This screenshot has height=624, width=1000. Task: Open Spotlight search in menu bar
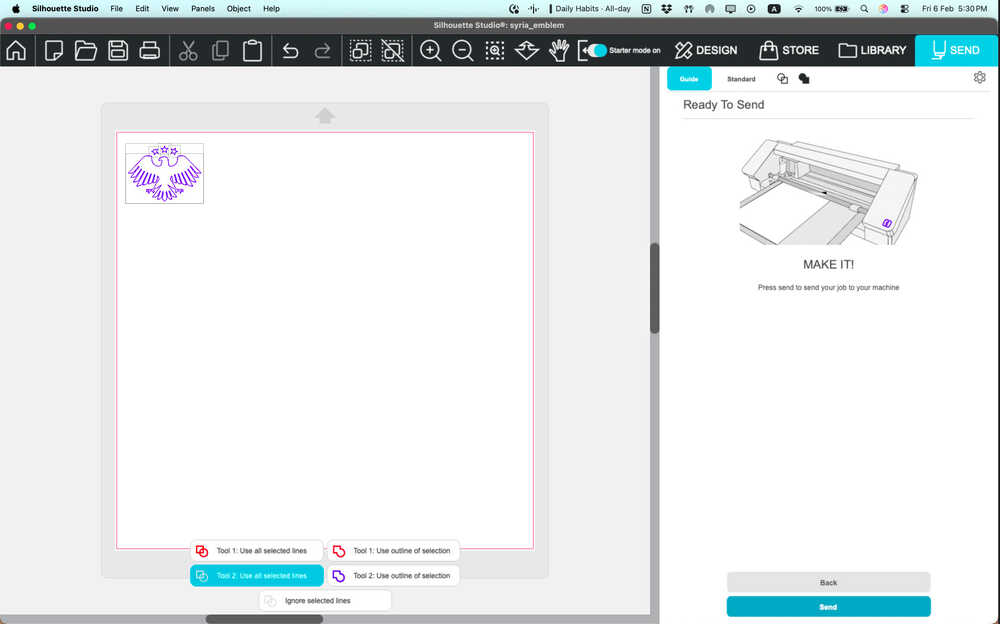pos(864,9)
